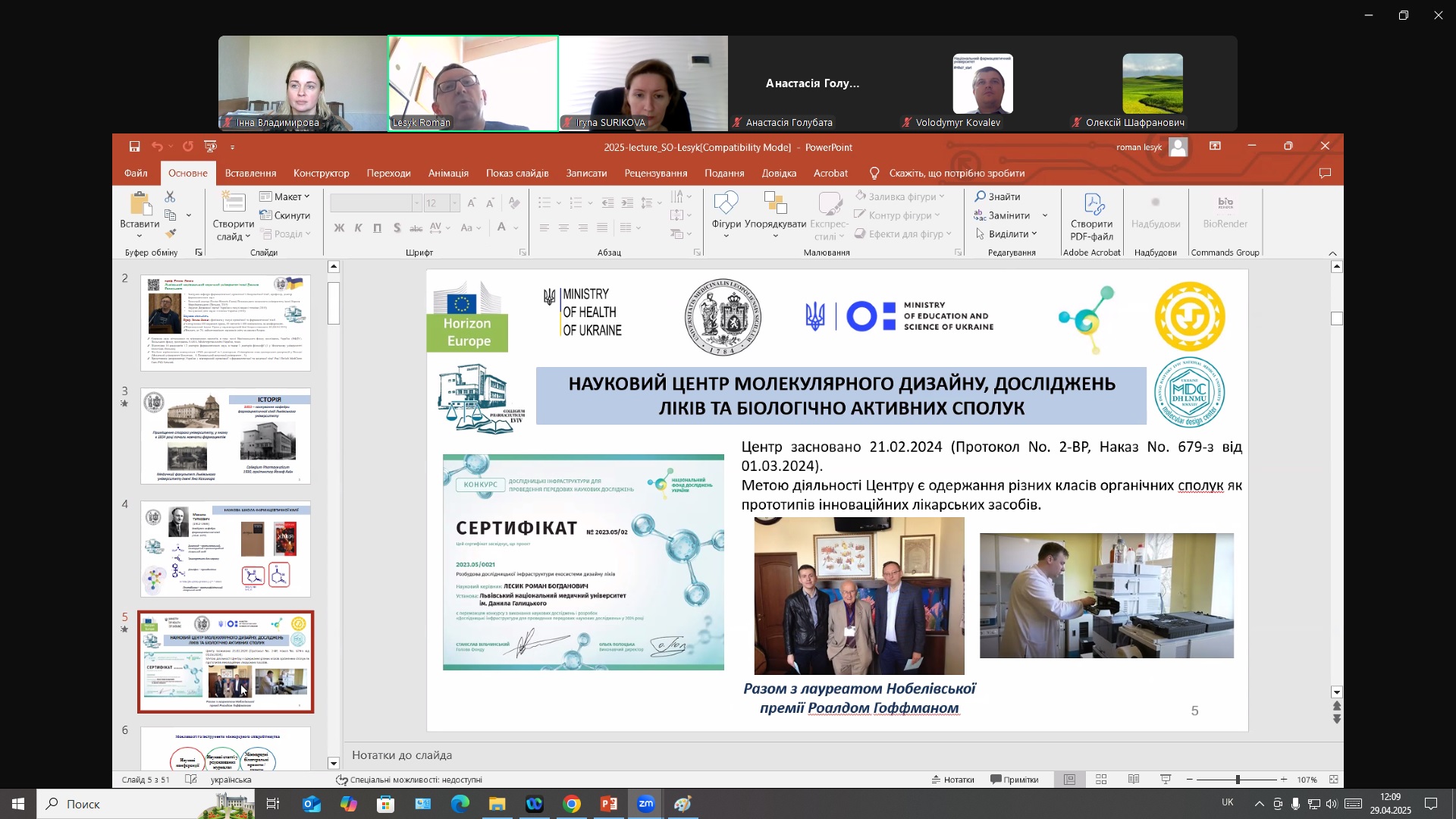Image resolution: width=1456 pixels, height=819 pixels.
Task: Select slide 3 thumbnail ІСТОРІЯ
Action: coord(225,436)
